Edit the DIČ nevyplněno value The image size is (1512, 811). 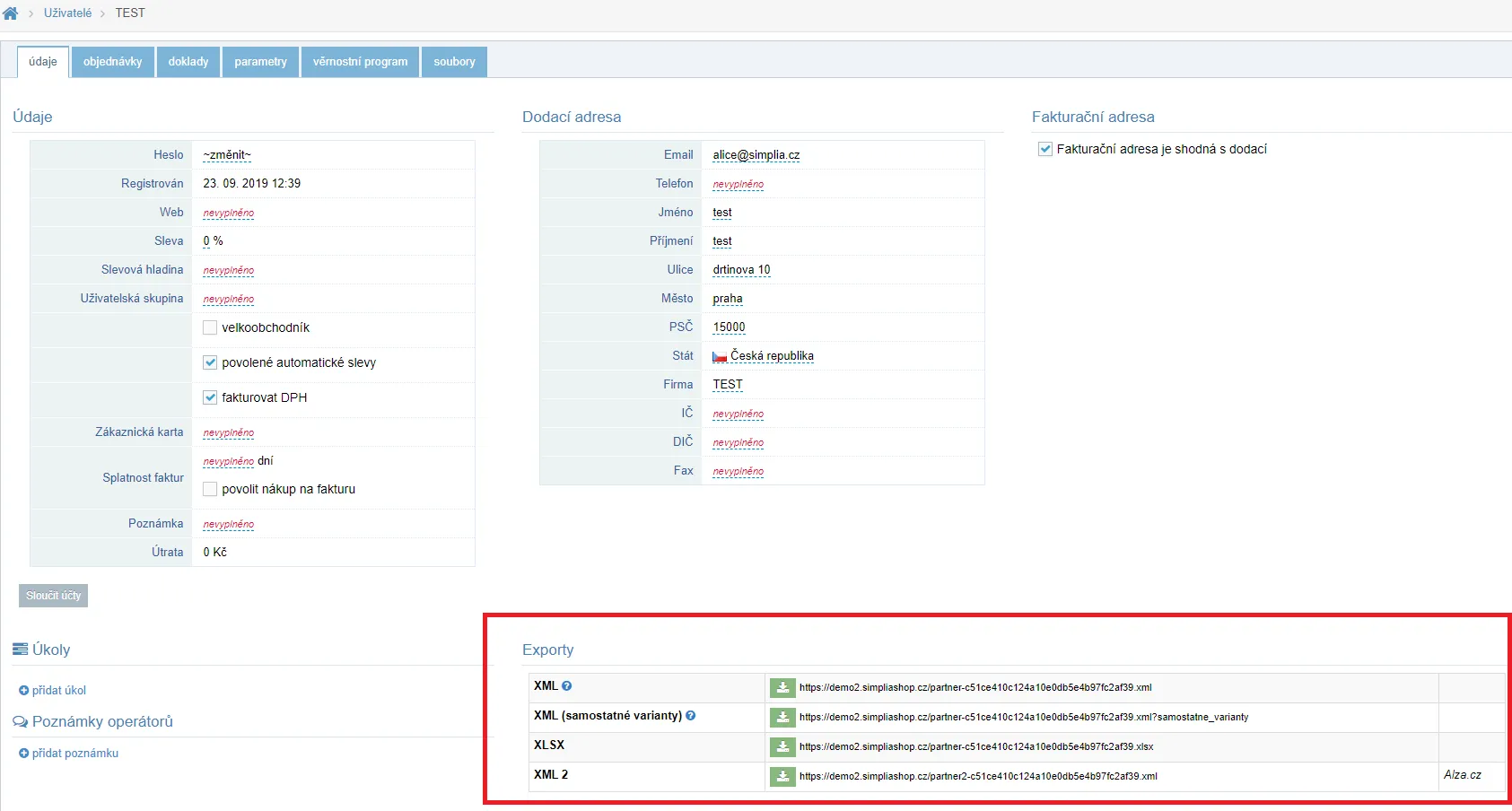click(739, 442)
